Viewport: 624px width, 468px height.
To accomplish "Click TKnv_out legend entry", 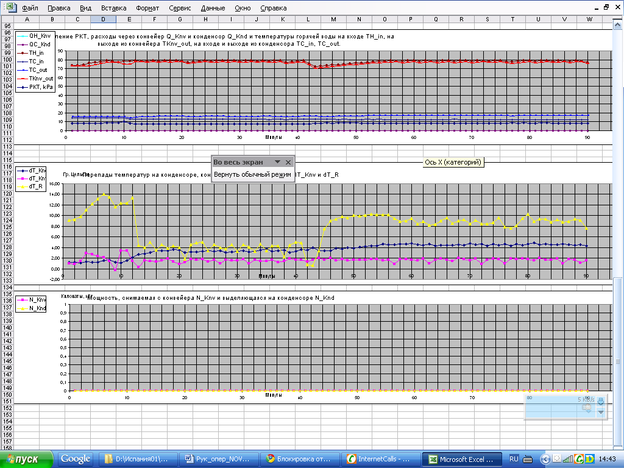I will [35, 78].
